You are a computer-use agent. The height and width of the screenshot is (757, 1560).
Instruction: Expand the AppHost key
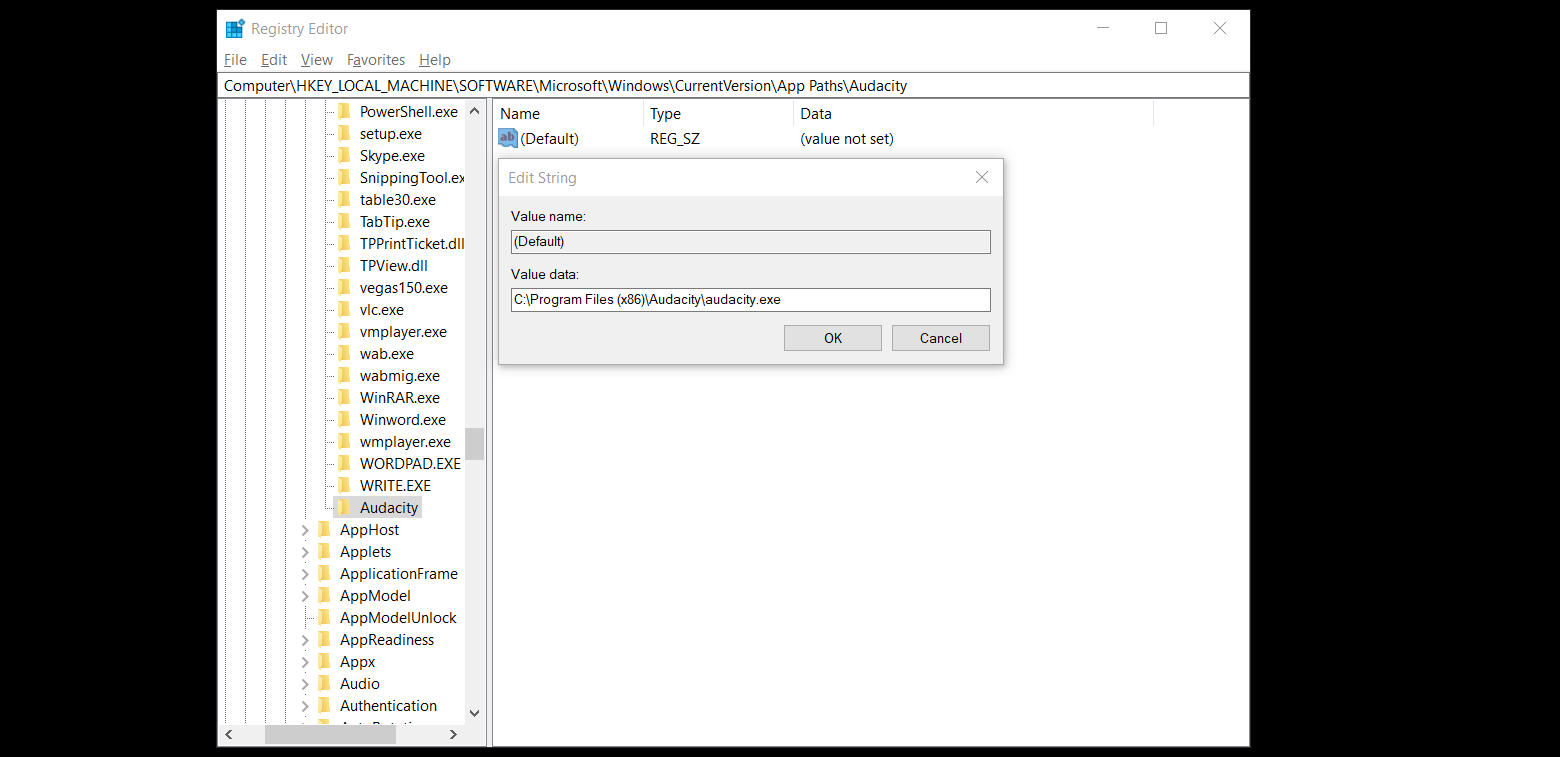tap(305, 530)
